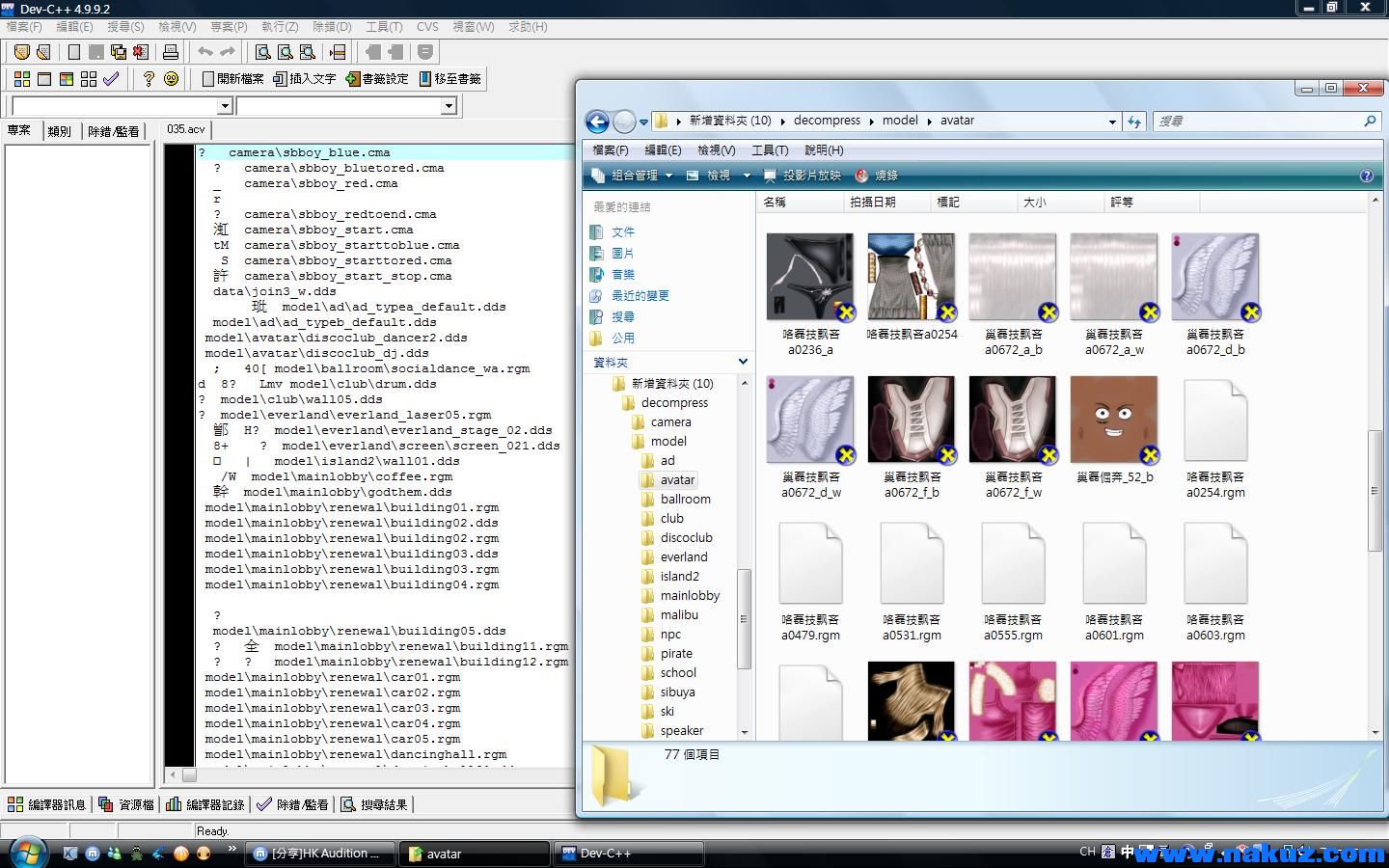Open the 工具(T) menu in Explorer
1389x868 pixels.
[770, 150]
